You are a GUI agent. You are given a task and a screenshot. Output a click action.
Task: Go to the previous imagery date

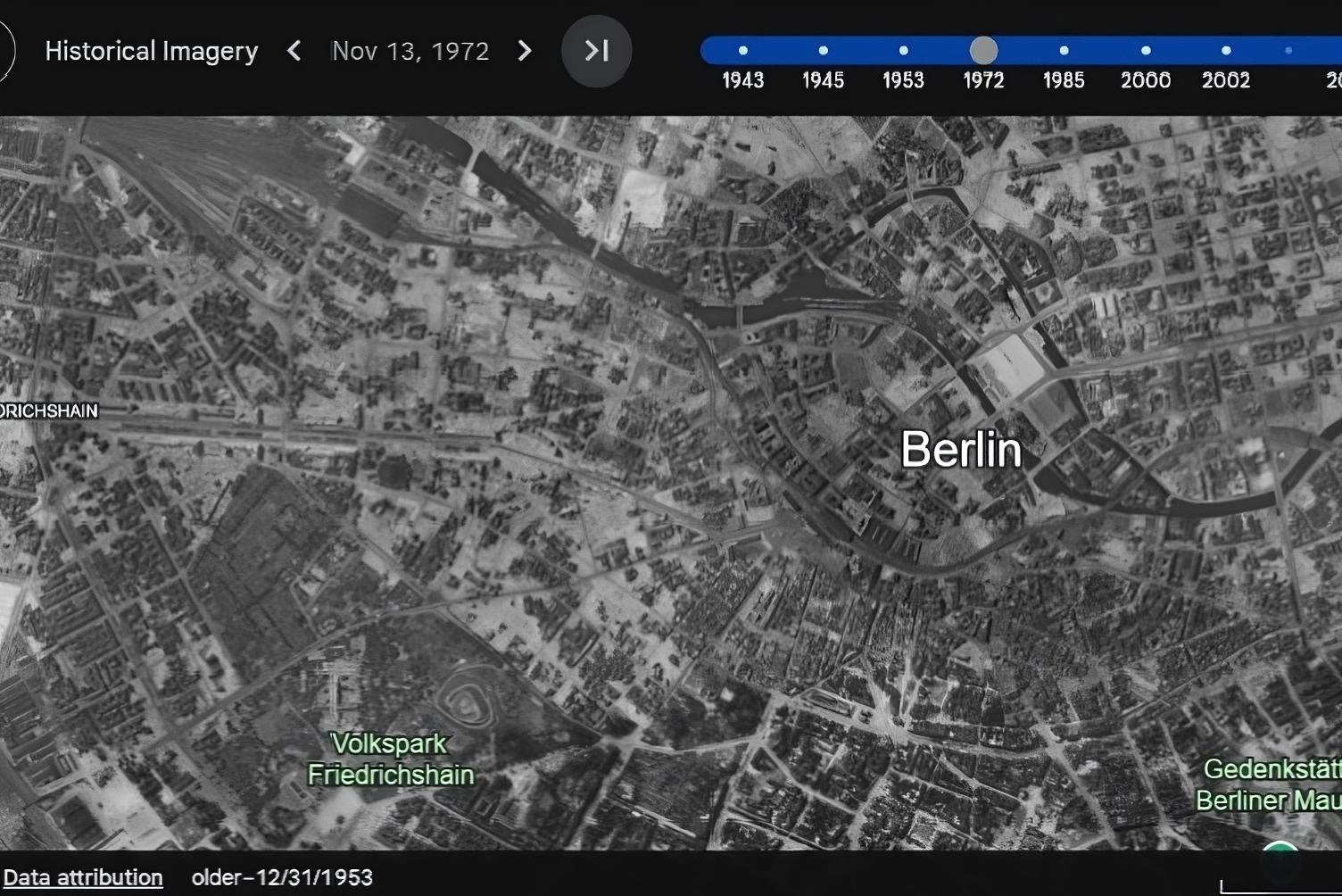(294, 51)
